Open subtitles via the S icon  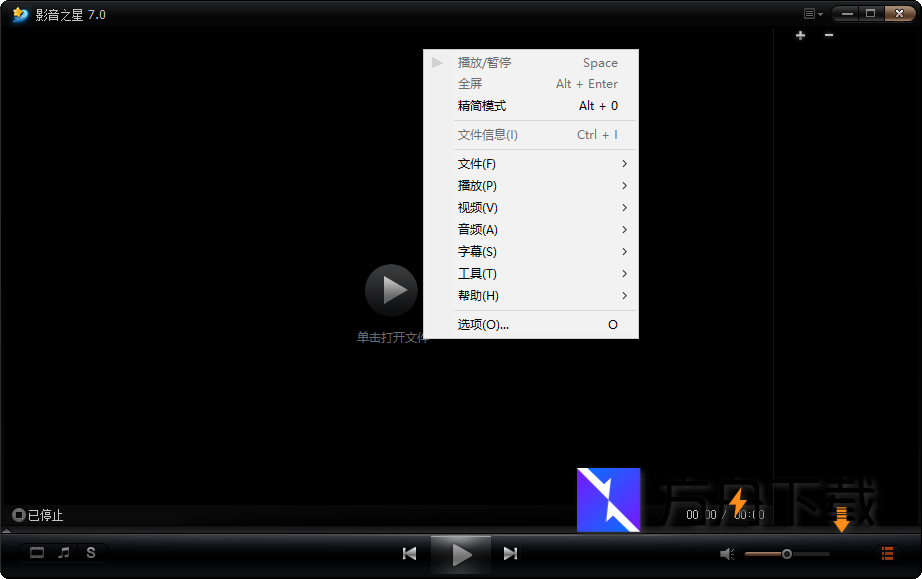[90, 552]
